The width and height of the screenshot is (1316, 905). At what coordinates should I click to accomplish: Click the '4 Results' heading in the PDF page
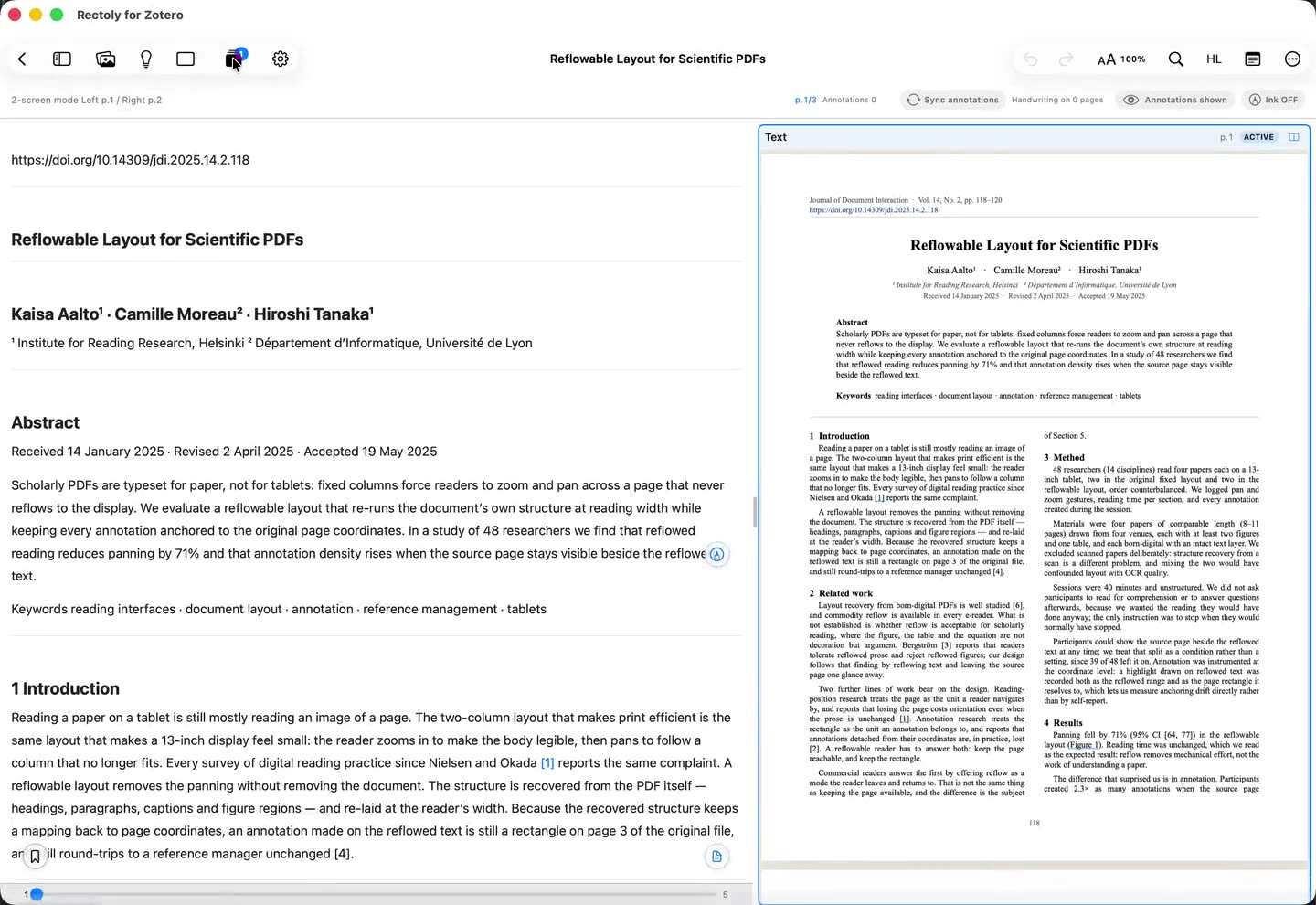pyautogui.click(x=1064, y=722)
